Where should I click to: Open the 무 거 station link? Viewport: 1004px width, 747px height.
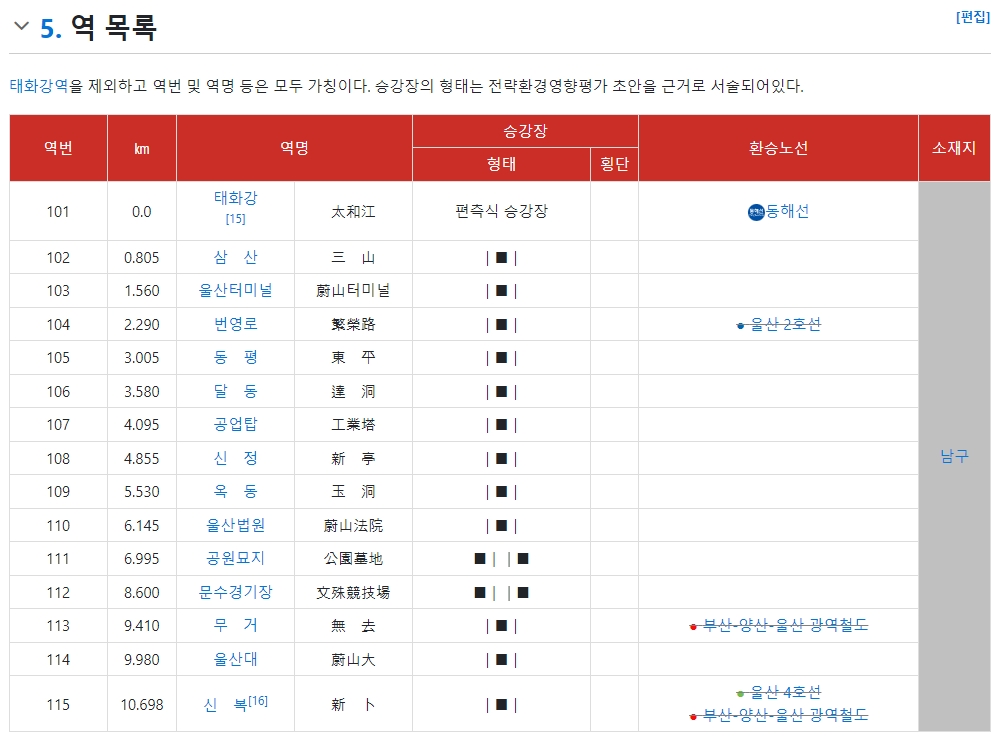coord(236,625)
